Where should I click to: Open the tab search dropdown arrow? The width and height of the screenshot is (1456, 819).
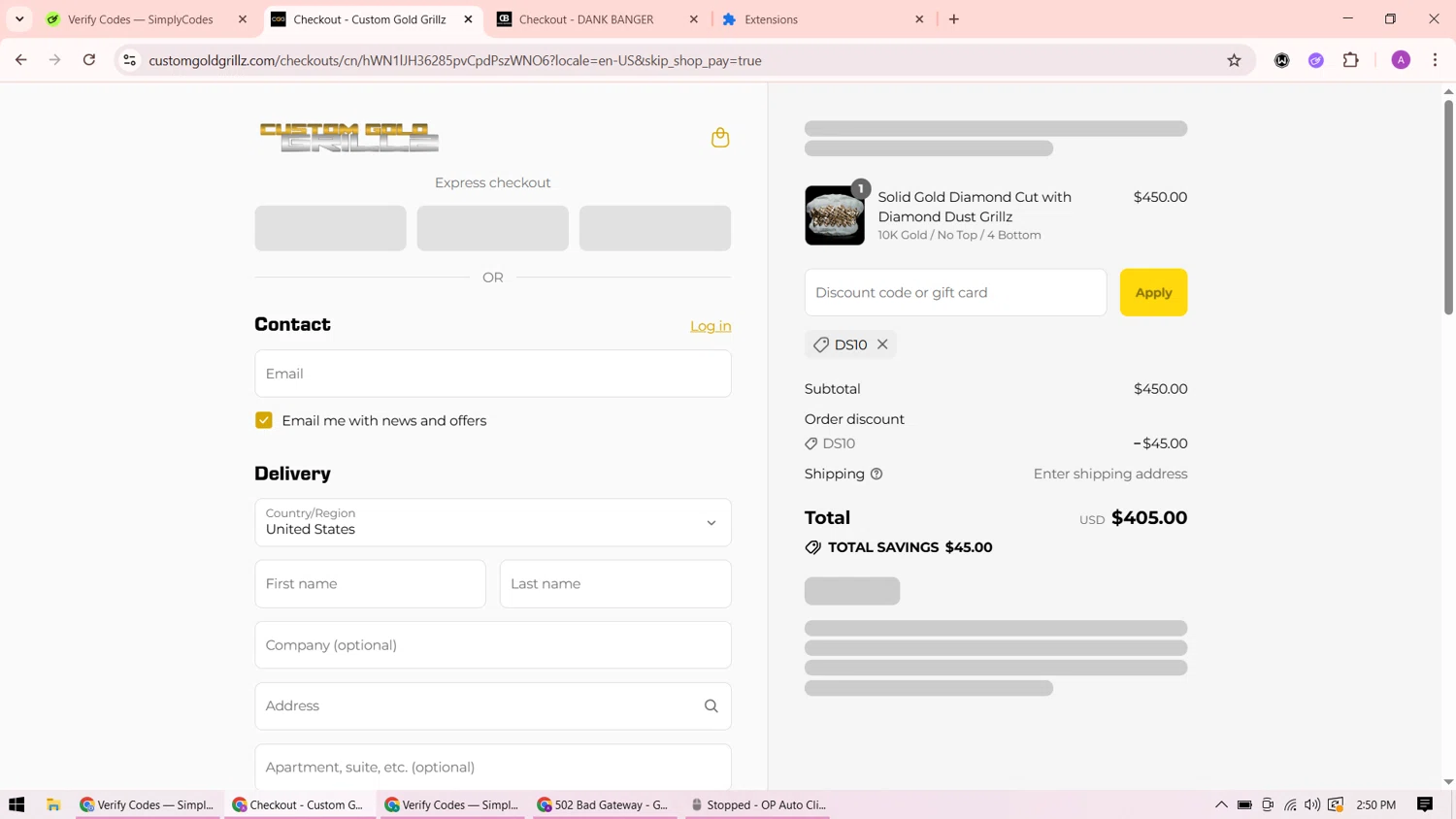[19, 19]
